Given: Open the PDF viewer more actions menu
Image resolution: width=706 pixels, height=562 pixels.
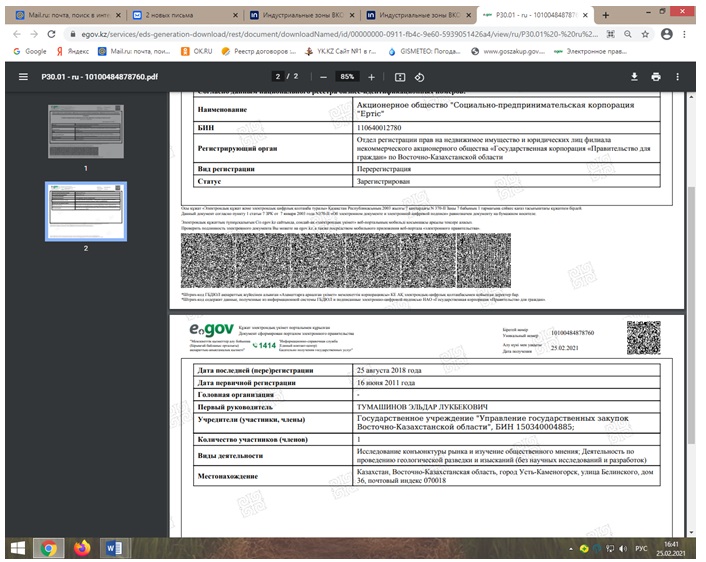Looking at the screenshot, I should tap(678, 77).
